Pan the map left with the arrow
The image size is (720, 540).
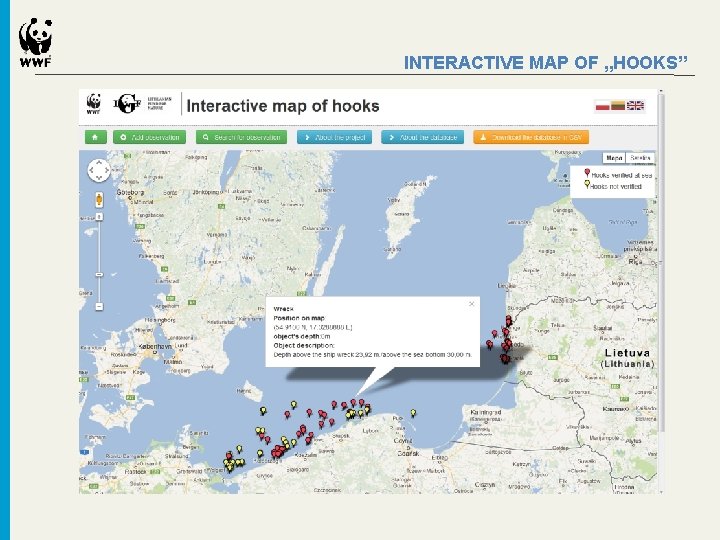tap(91, 171)
